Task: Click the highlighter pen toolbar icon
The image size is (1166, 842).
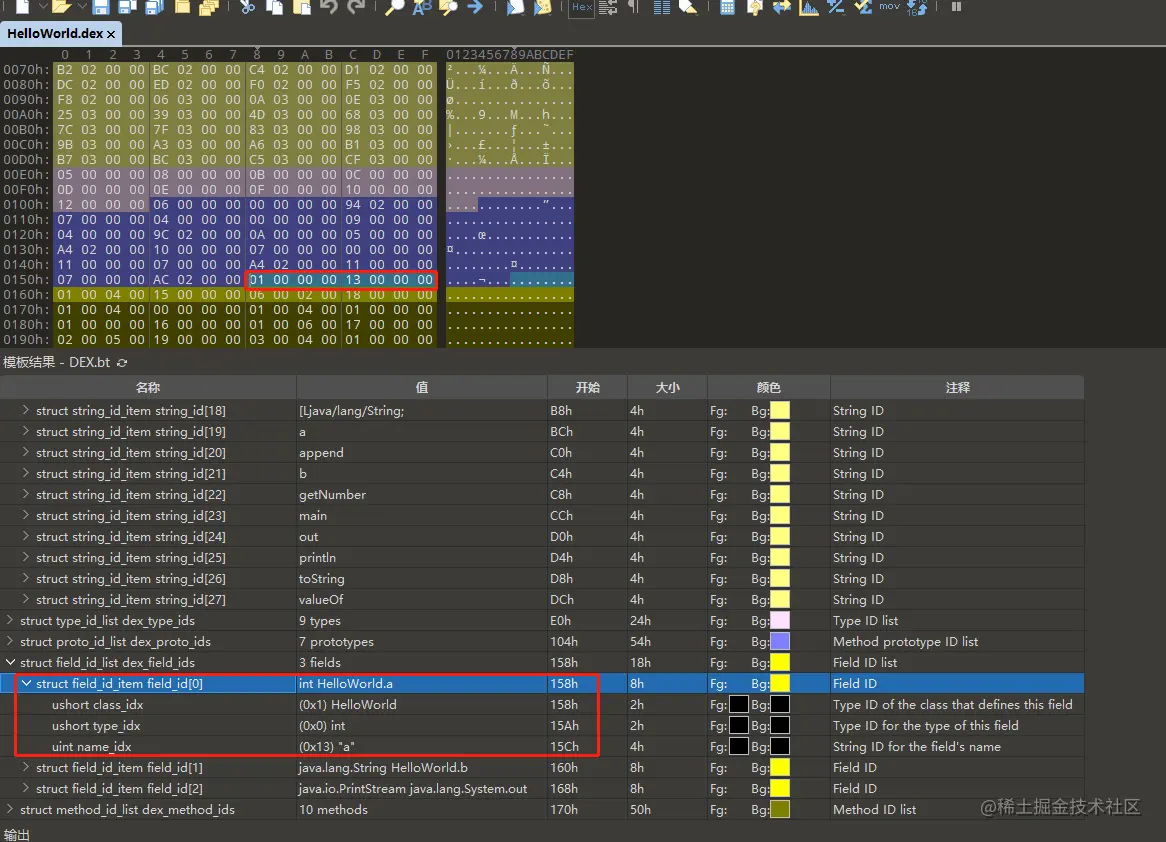Action: (689, 7)
